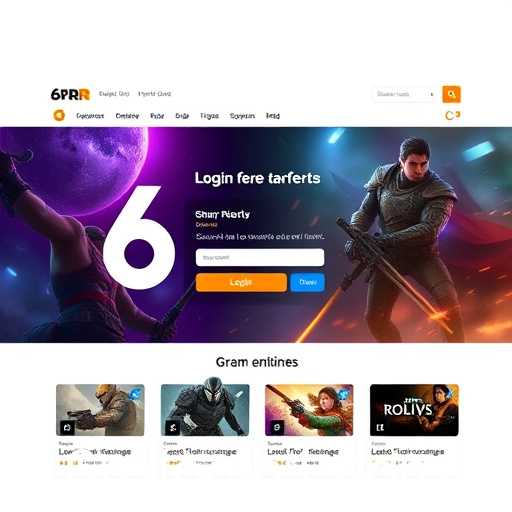The image size is (512, 512).
Task: Click the orange circle icon in nav bar
Action: tap(59, 115)
